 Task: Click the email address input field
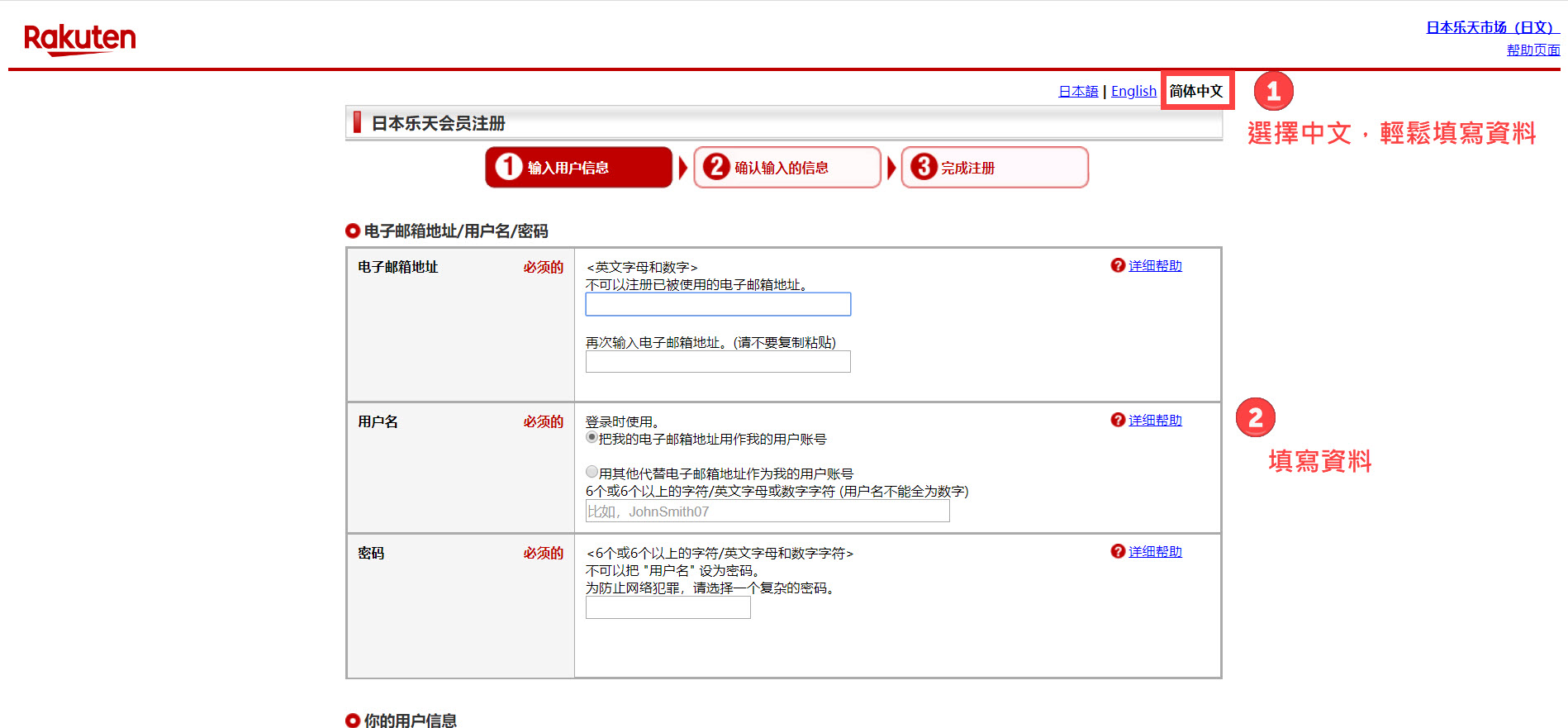(717, 304)
